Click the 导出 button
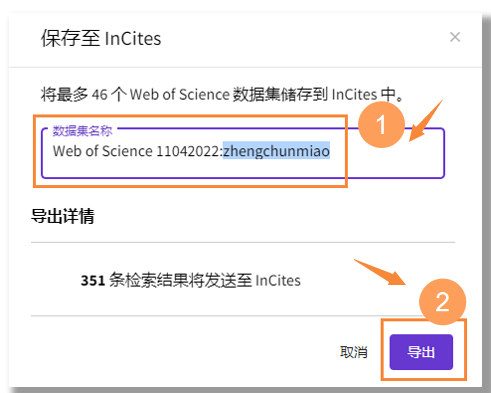This screenshot has width=491, height=393. 421,352
